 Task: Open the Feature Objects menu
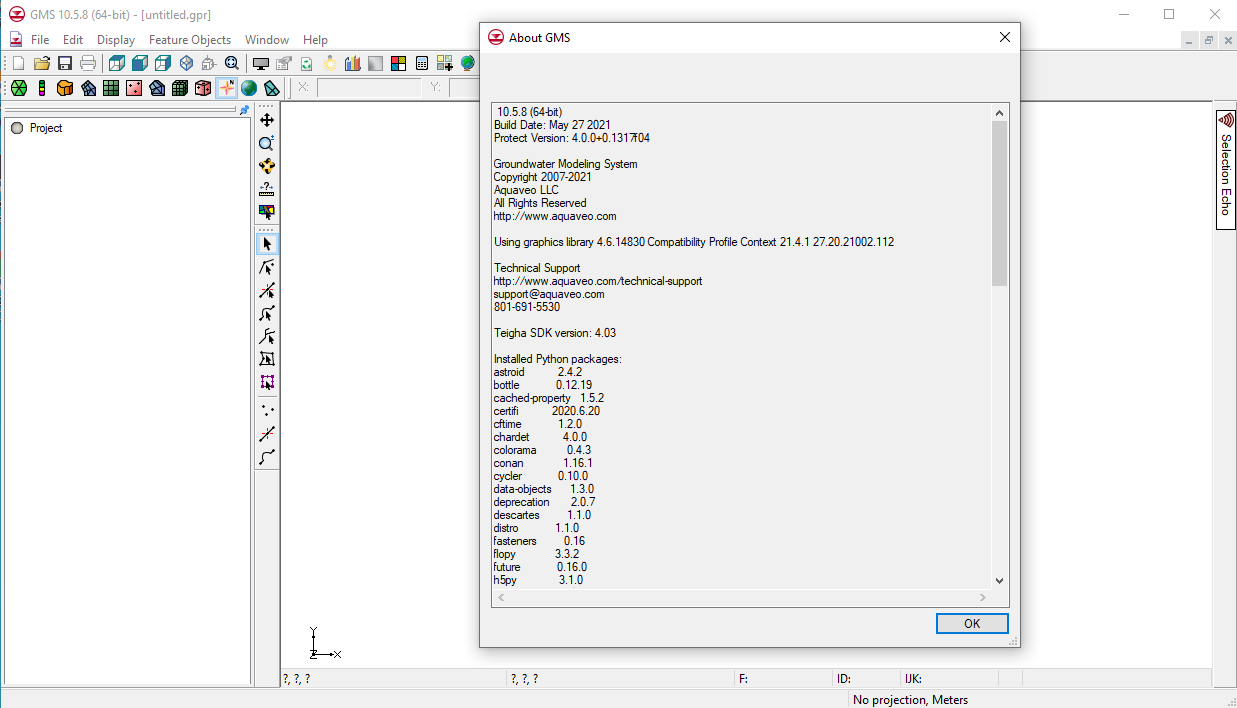[190, 40]
